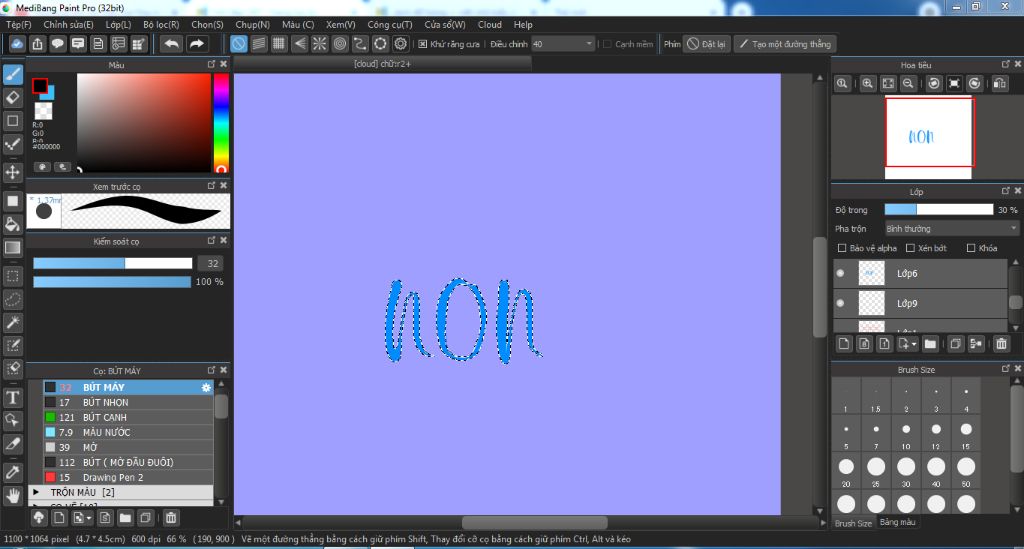Switch to the Bảng màu tab
The height and width of the screenshot is (549, 1024).
click(x=897, y=522)
